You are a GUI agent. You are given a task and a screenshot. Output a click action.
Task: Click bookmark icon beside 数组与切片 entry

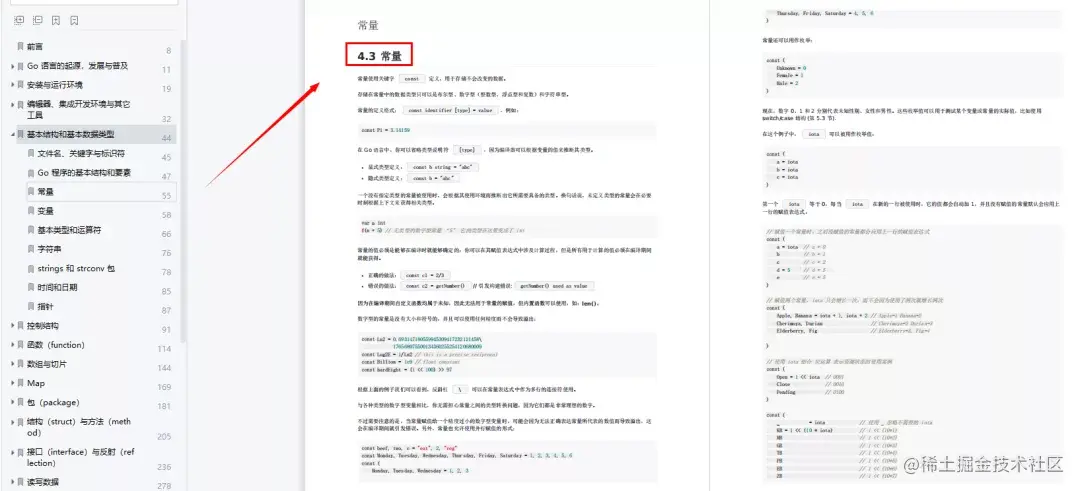pyautogui.click(x=21, y=364)
